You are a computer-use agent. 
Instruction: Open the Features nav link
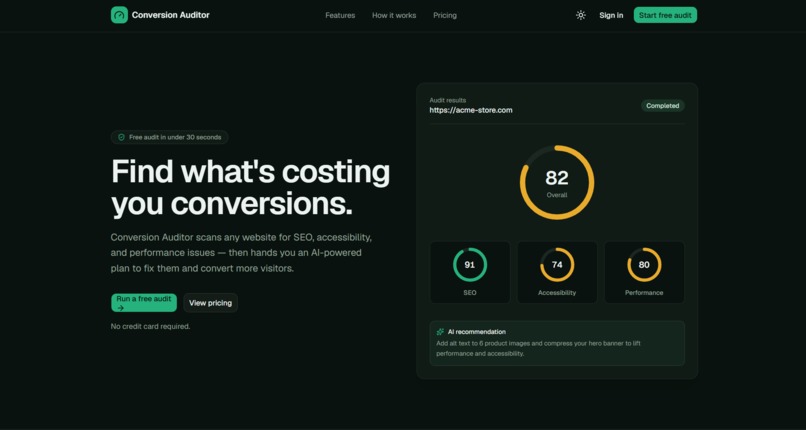click(x=340, y=15)
